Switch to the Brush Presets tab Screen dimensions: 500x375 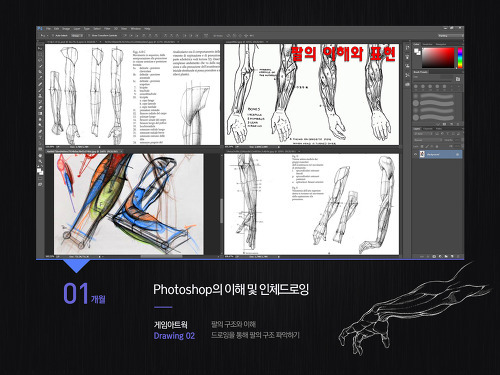[421, 72]
